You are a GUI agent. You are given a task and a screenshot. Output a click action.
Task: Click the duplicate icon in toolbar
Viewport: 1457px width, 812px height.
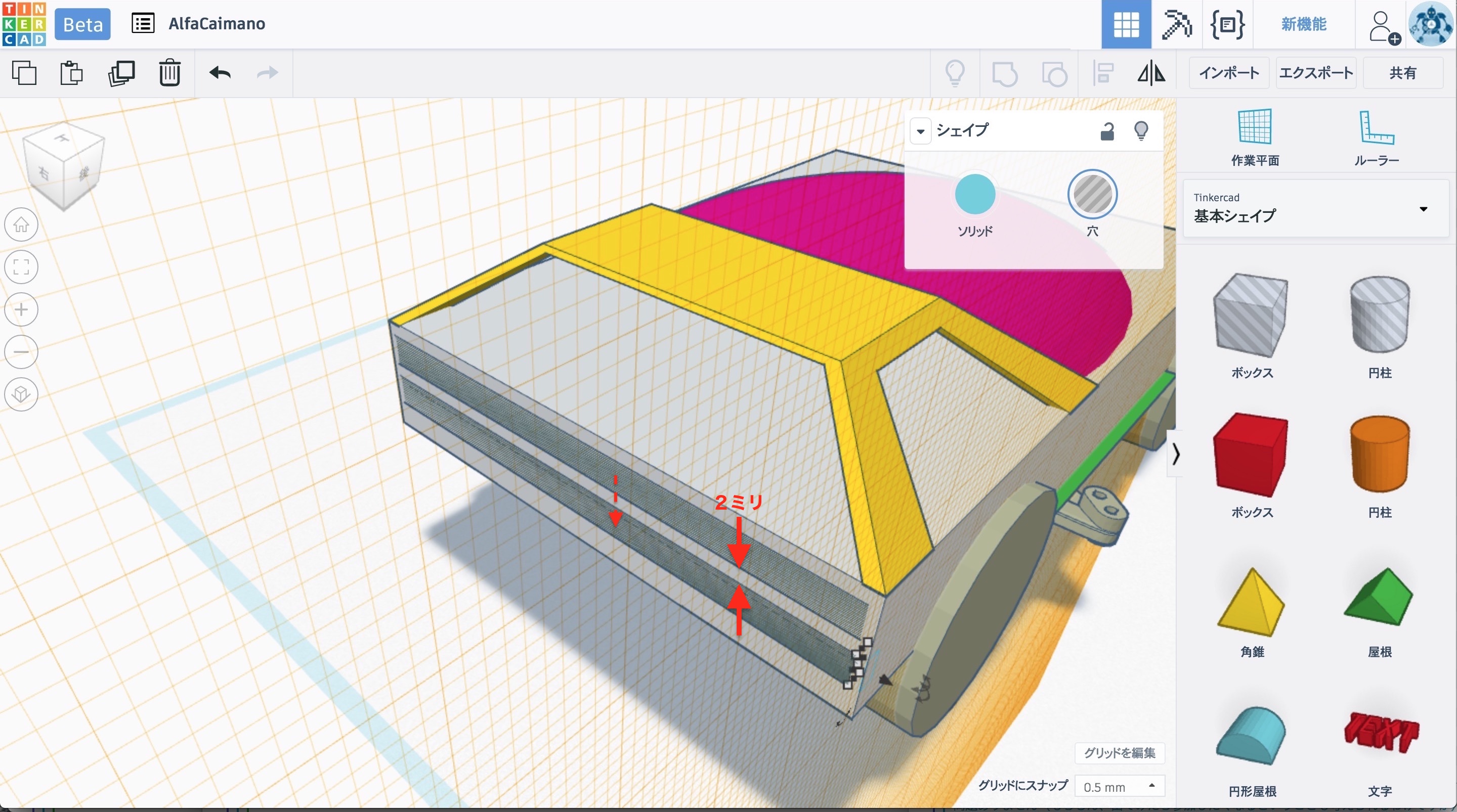pos(121,73)
